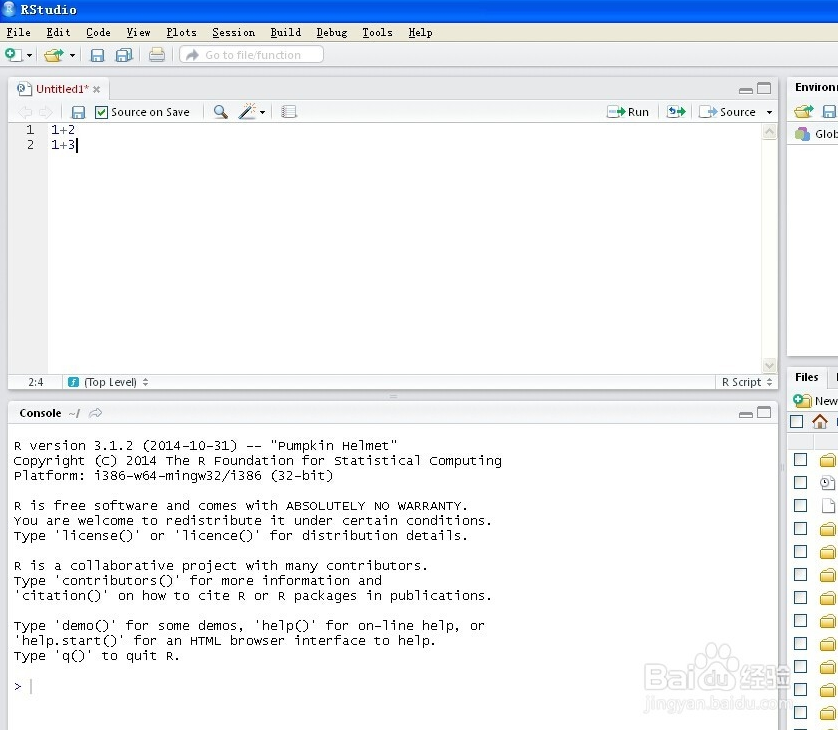Image resolution: width=838 pixels, height=730 pixels.
Task: Switch to the Files tab
Action: pos(806,377)
